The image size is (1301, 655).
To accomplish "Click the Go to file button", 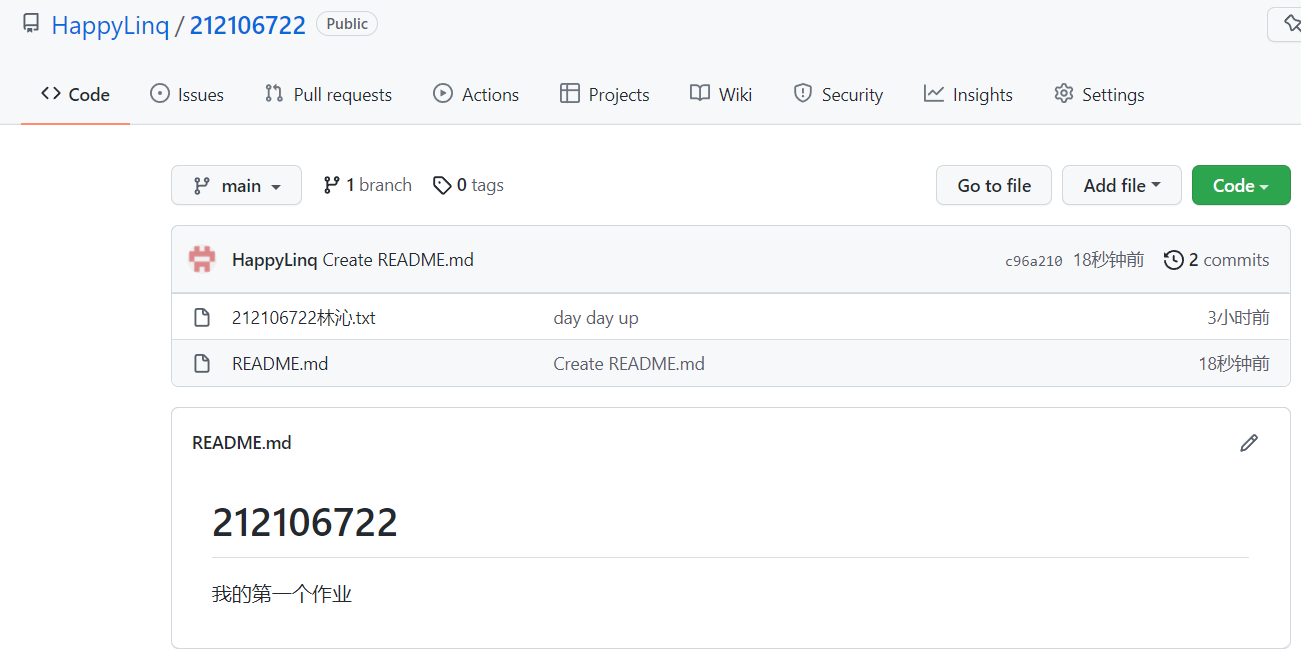I will tap(993, 185).
